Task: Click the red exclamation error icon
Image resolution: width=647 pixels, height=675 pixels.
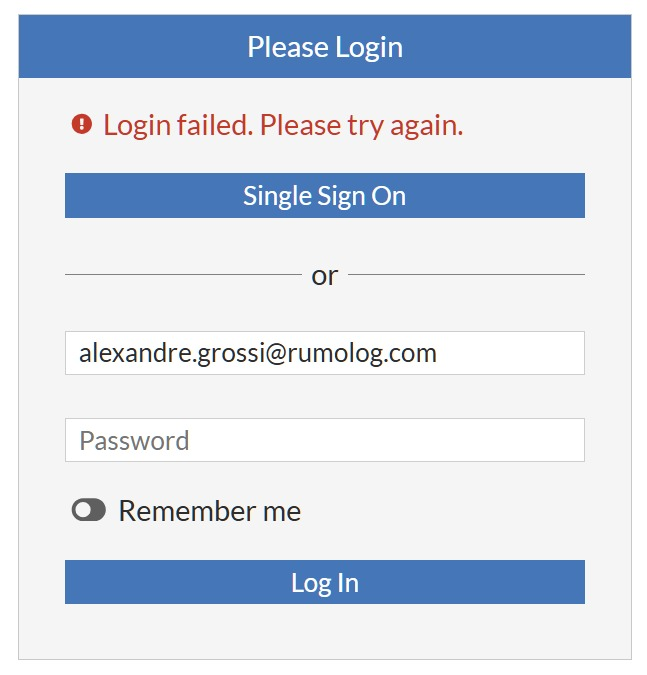Action: pos(82,124)
